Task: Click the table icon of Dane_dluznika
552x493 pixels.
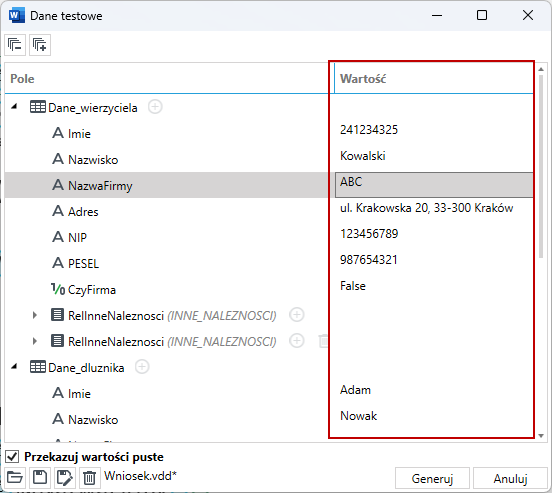Action: click(x=38, y=367)
